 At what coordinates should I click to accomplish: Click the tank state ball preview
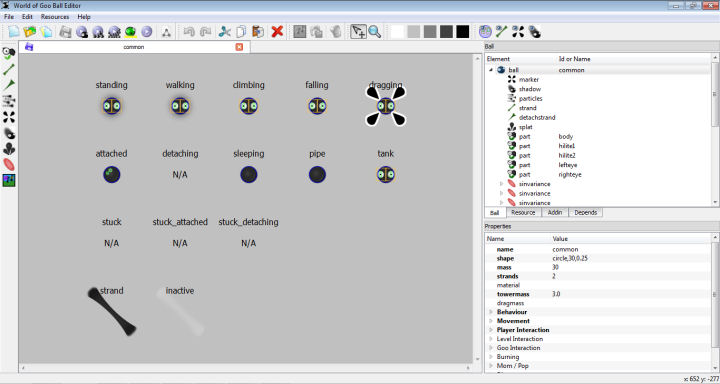tap(386, 175)
